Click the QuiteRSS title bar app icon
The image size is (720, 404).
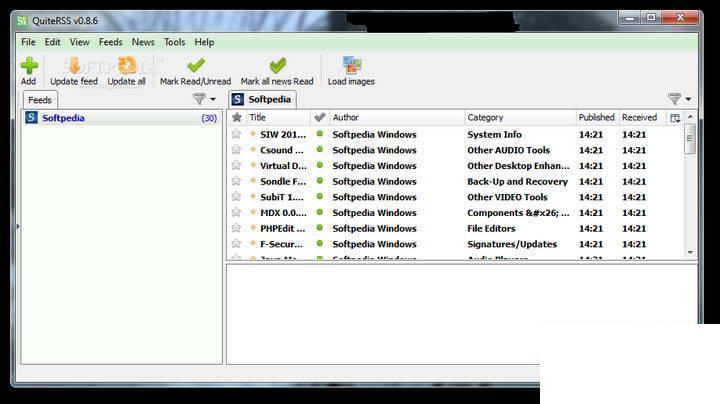[22, 21]
